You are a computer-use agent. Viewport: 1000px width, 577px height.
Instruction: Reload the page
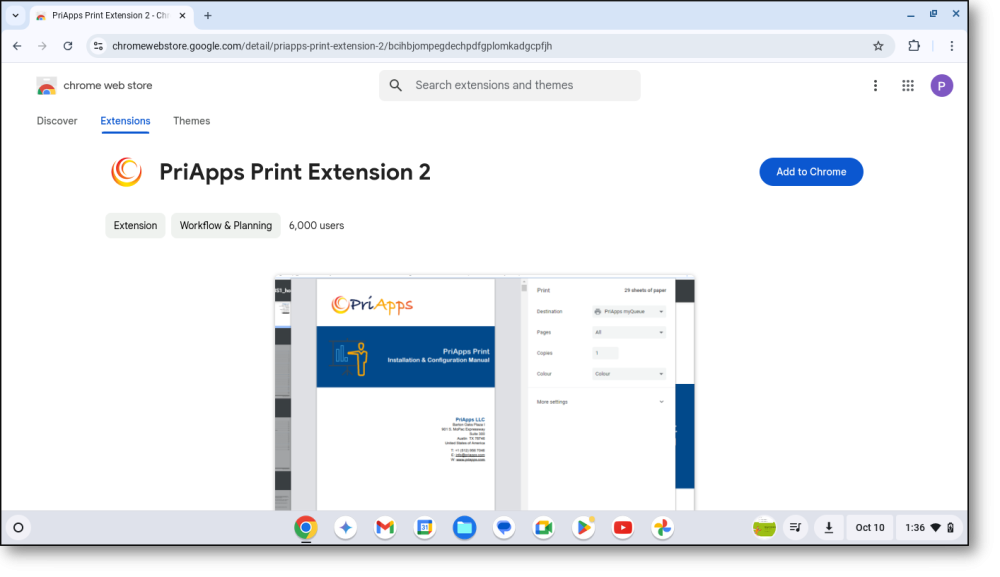click(x=68, y=46)
